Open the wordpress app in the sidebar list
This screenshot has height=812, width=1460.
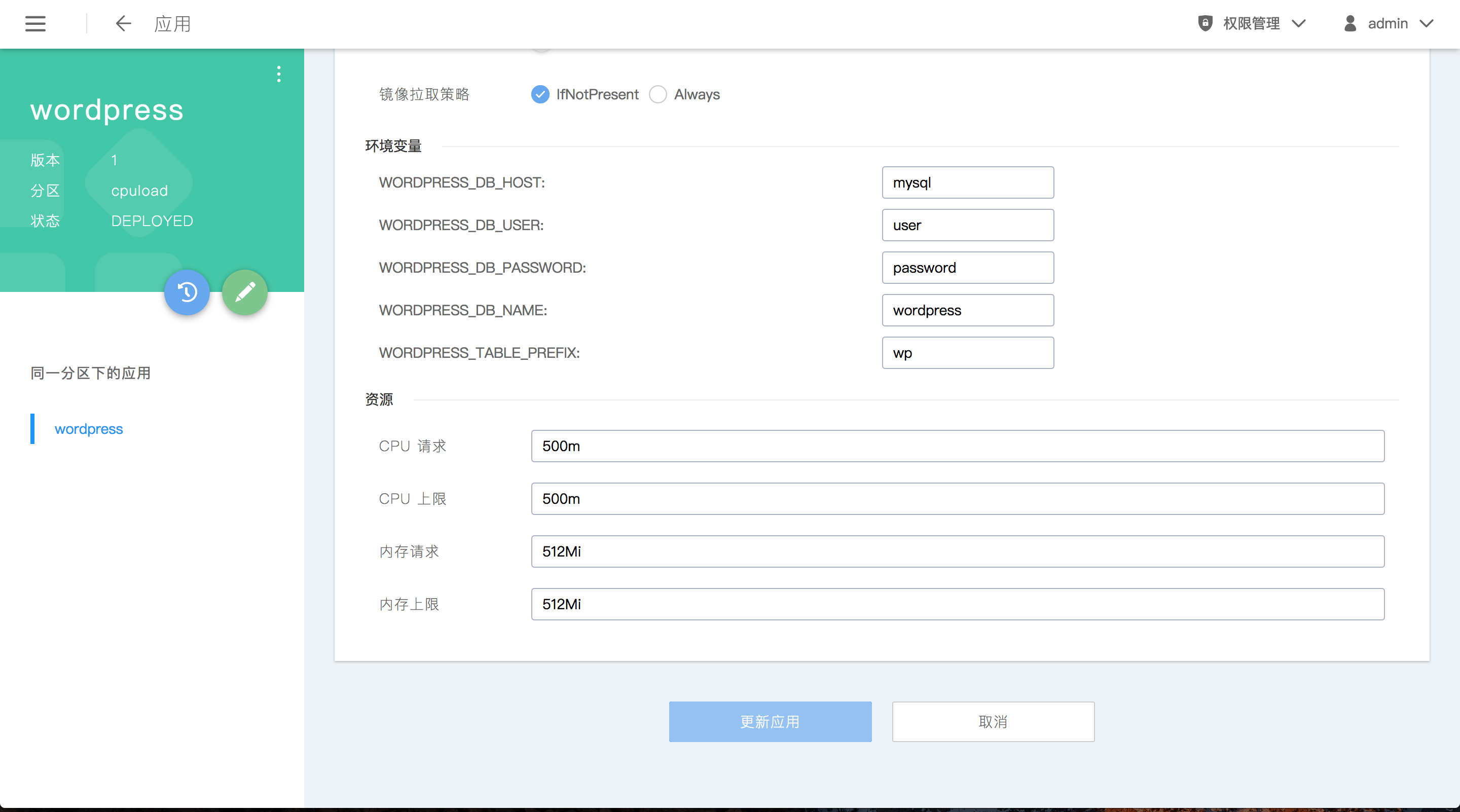coord(88,429)
